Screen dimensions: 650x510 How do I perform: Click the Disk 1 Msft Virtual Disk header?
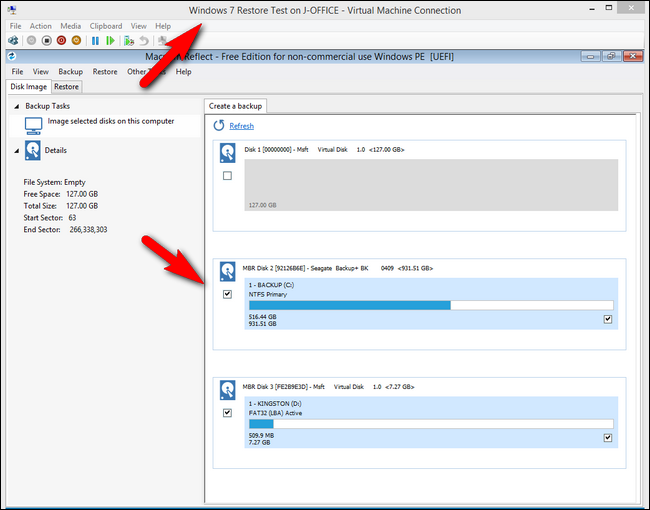pos(324,150)
